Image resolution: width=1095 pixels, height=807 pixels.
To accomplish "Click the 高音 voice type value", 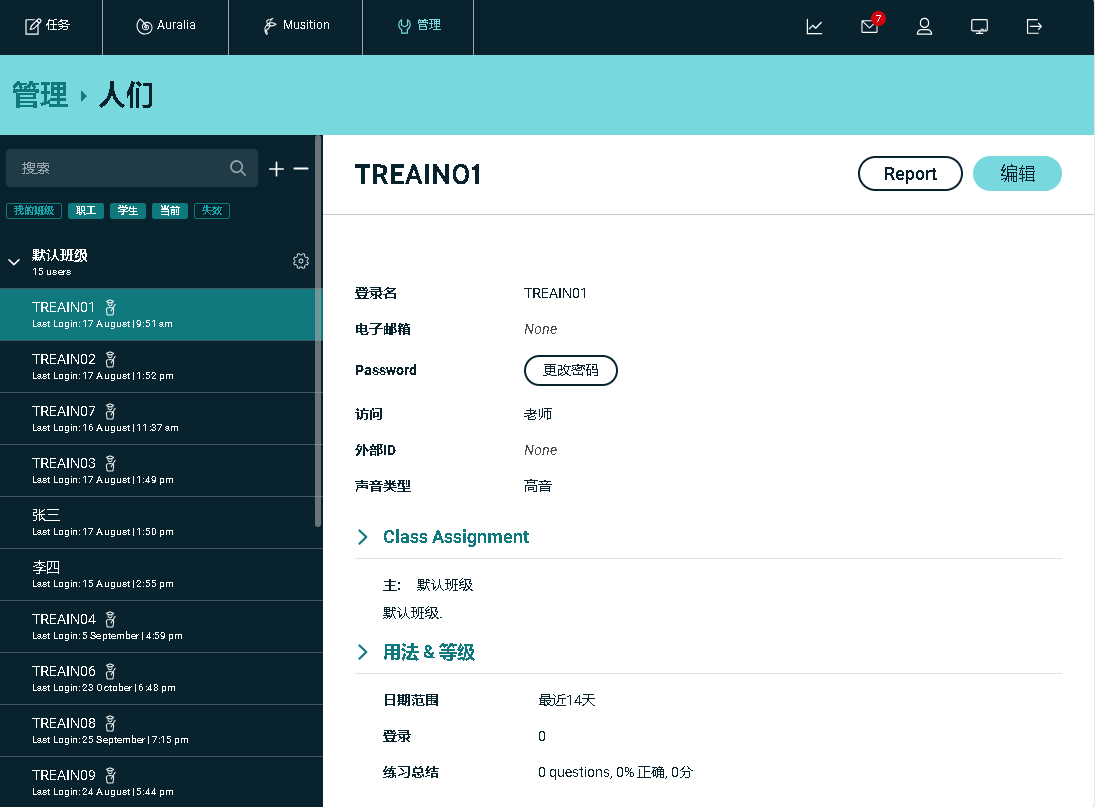I will click(x=538, y=486).
